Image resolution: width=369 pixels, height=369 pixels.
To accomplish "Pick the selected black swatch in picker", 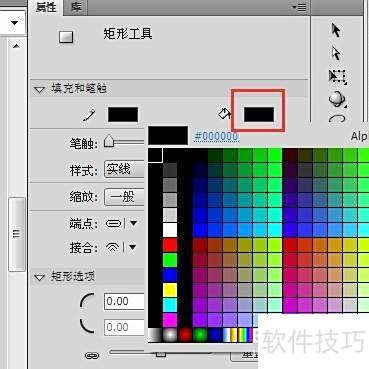I will 155,155.
